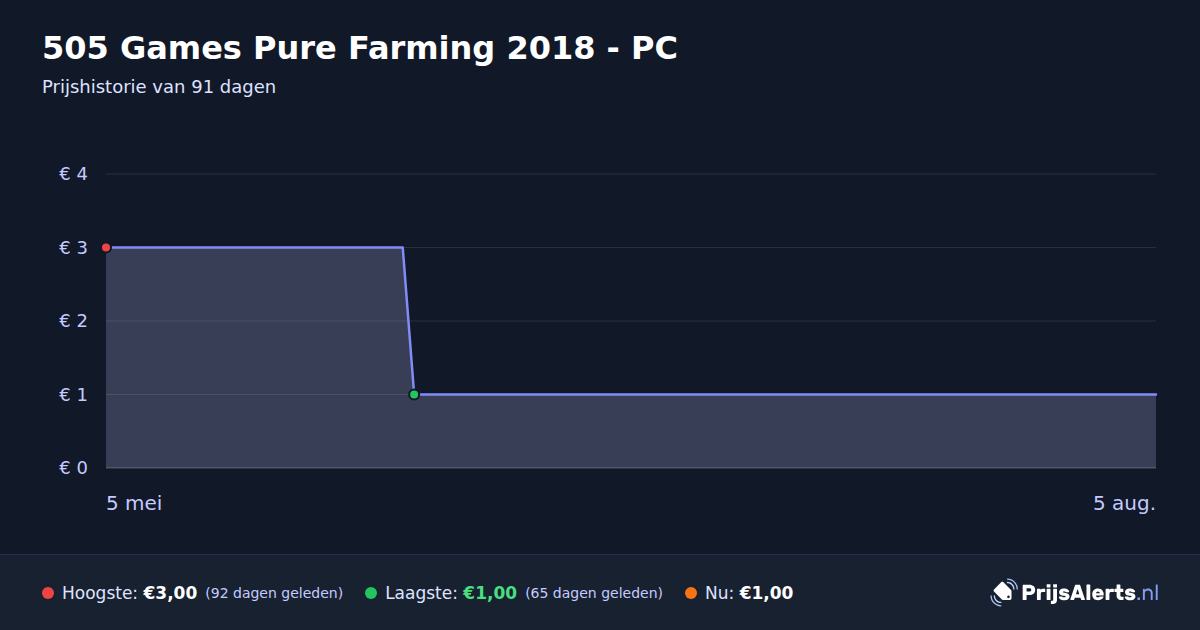
Task: Click the green Laagste legend dot
Action: [371, 593]
